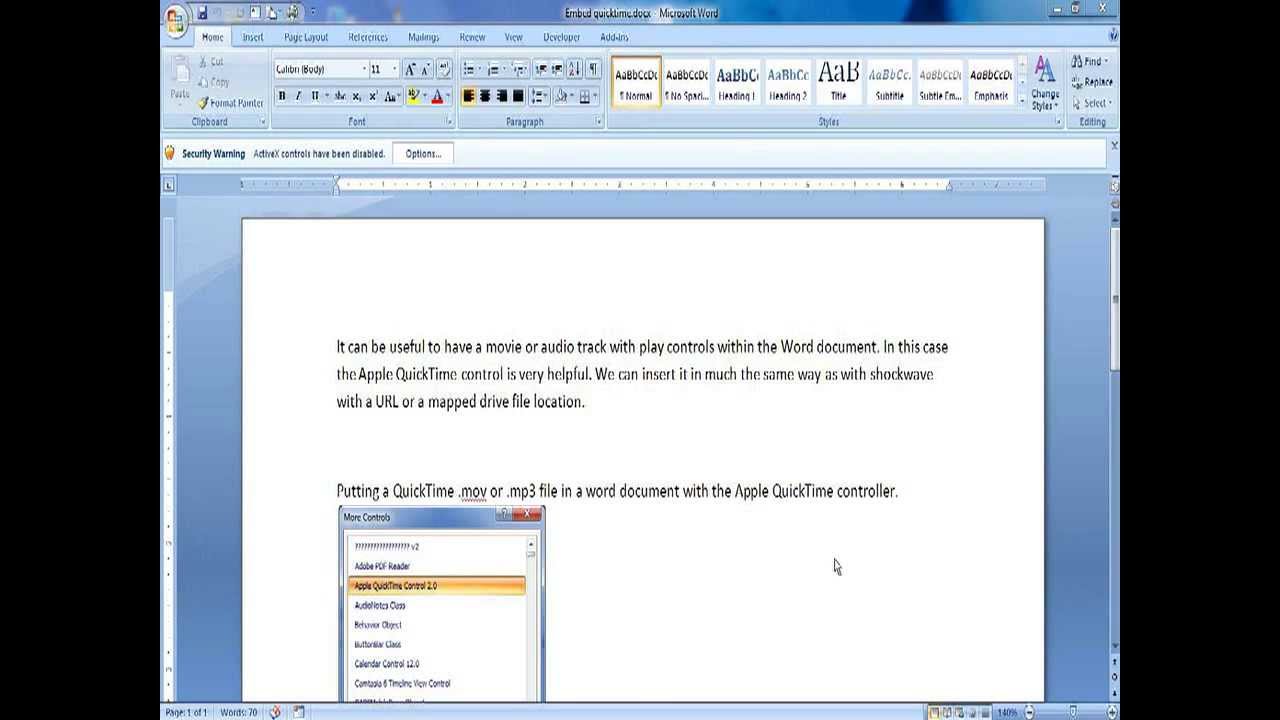Open the Mailings tab

[x=424, y=37]
